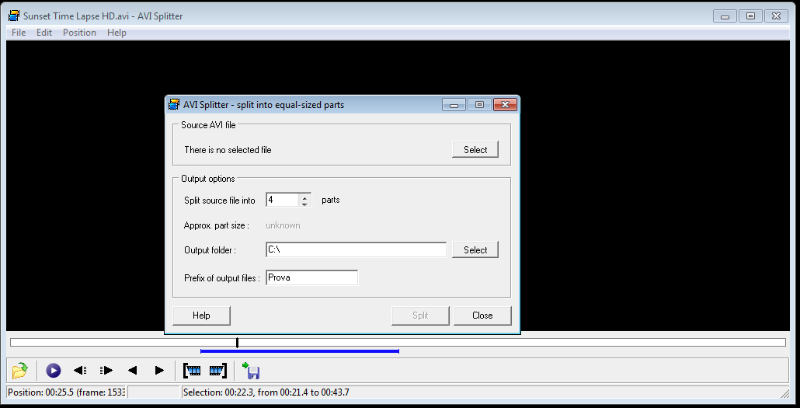Image resolution: width=800 pixels, height=408 pixels.
Task: Open the Position menu
Action: click(79, 33)
